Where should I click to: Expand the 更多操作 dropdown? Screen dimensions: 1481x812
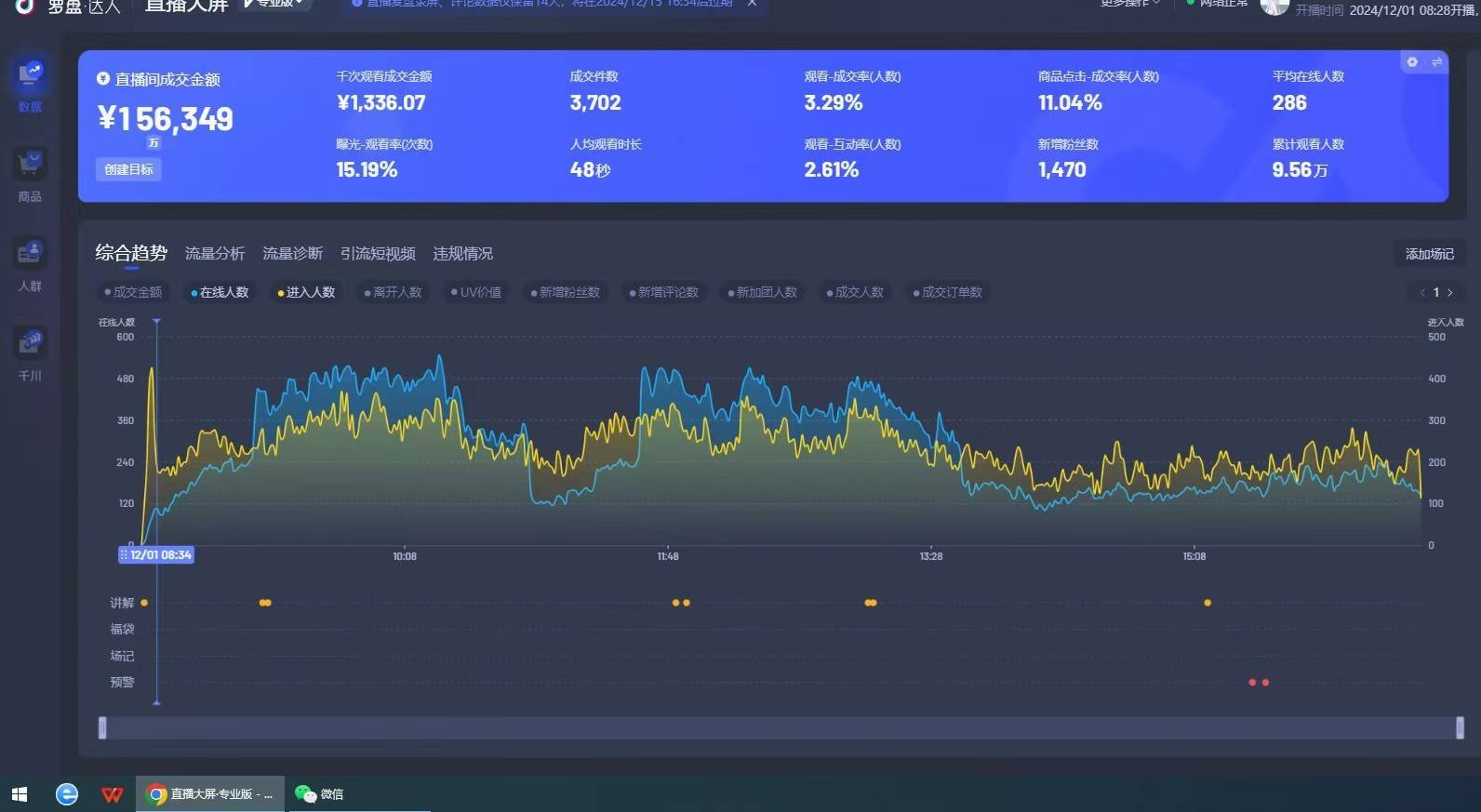coord(1130,4)
